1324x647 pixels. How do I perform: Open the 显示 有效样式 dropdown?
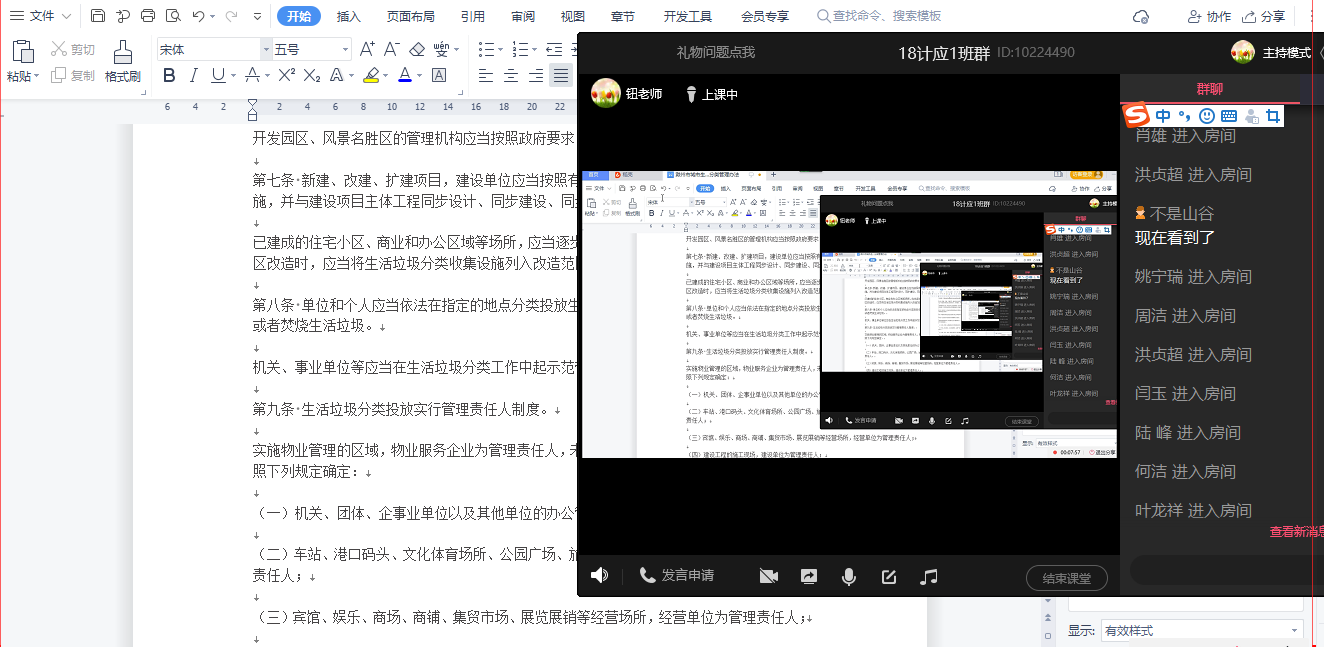coord(1296,631)
